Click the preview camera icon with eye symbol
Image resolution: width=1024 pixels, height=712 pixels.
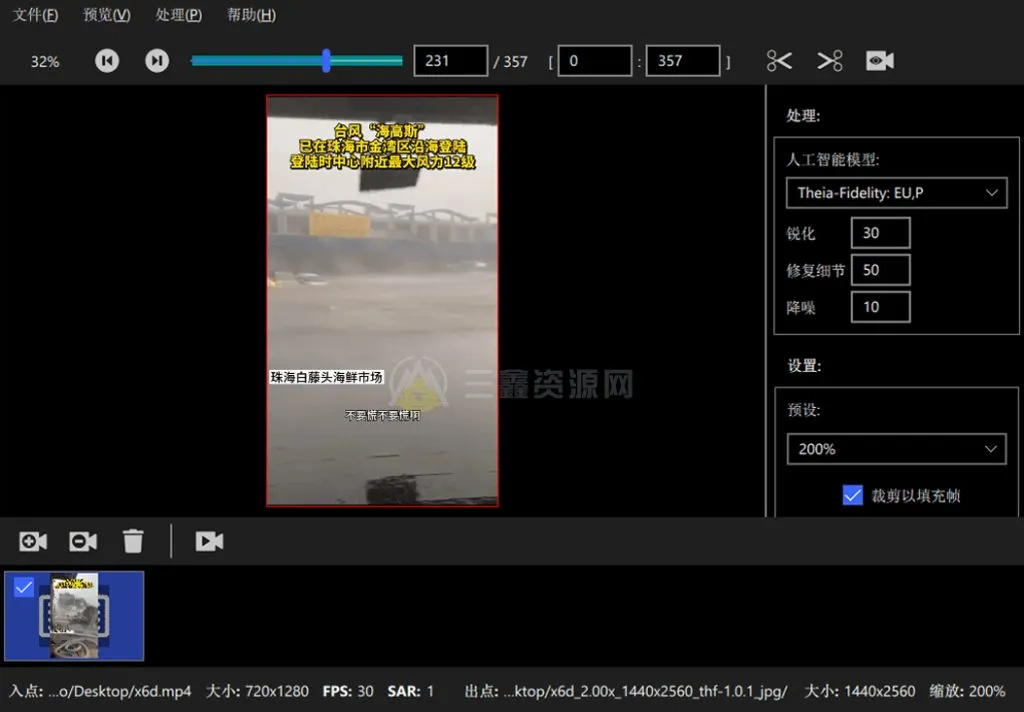click(879, 60)
